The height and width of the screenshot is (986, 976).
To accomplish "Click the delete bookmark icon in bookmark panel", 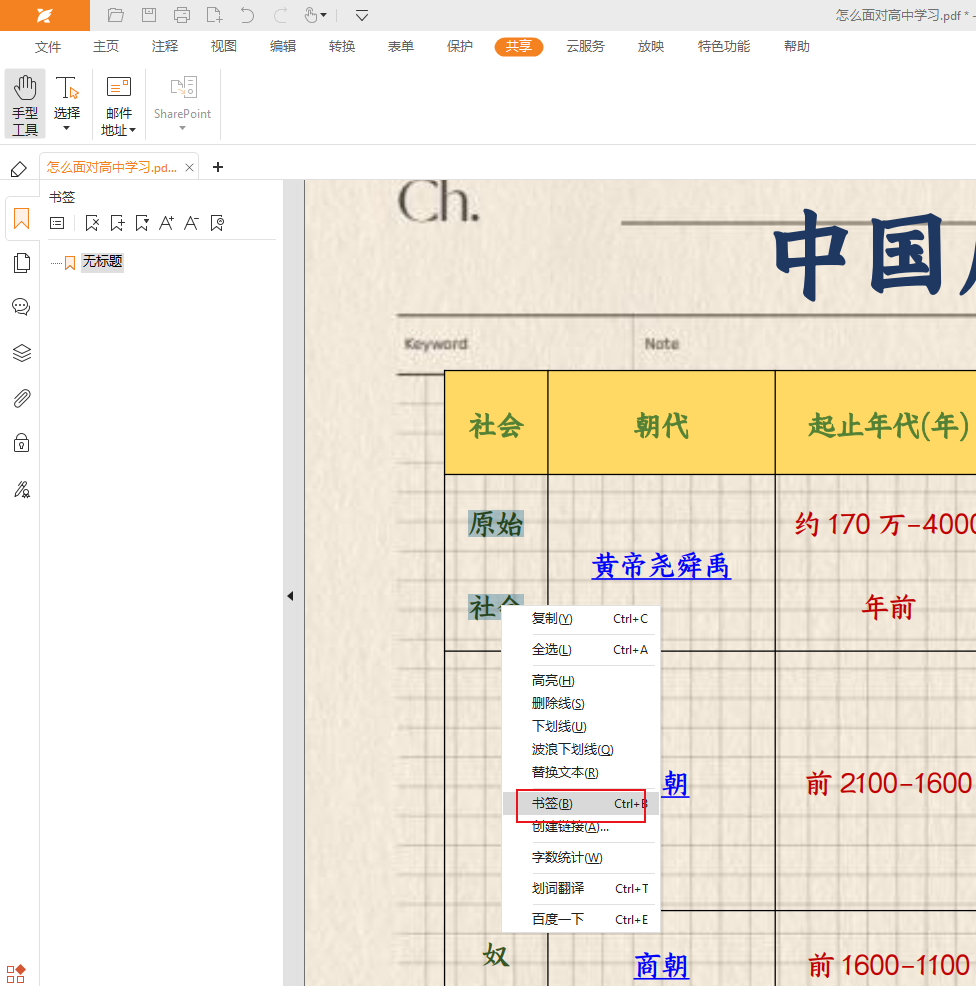I will [92, 223].
